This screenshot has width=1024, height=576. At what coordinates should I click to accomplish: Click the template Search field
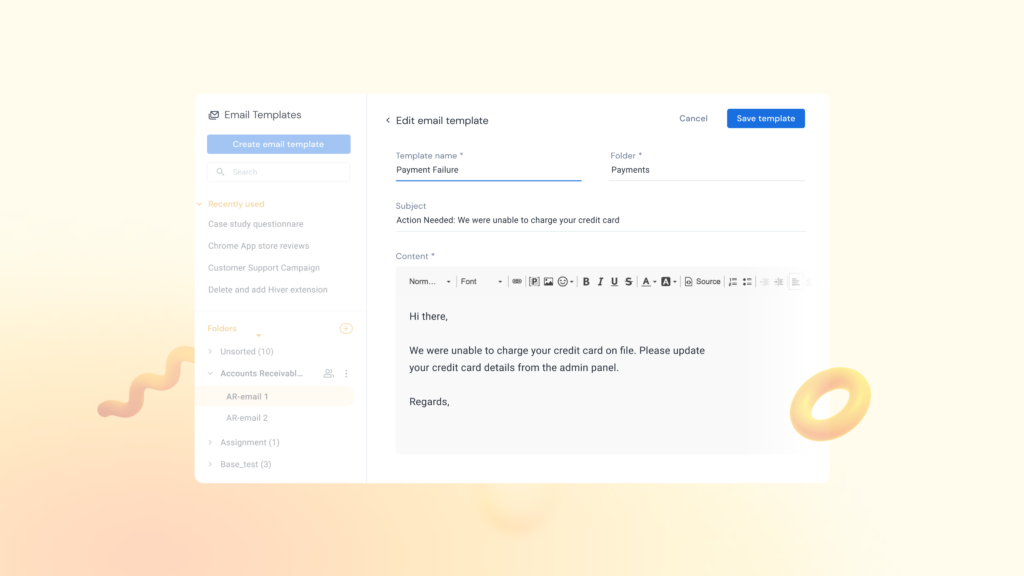tap(278, 172)
